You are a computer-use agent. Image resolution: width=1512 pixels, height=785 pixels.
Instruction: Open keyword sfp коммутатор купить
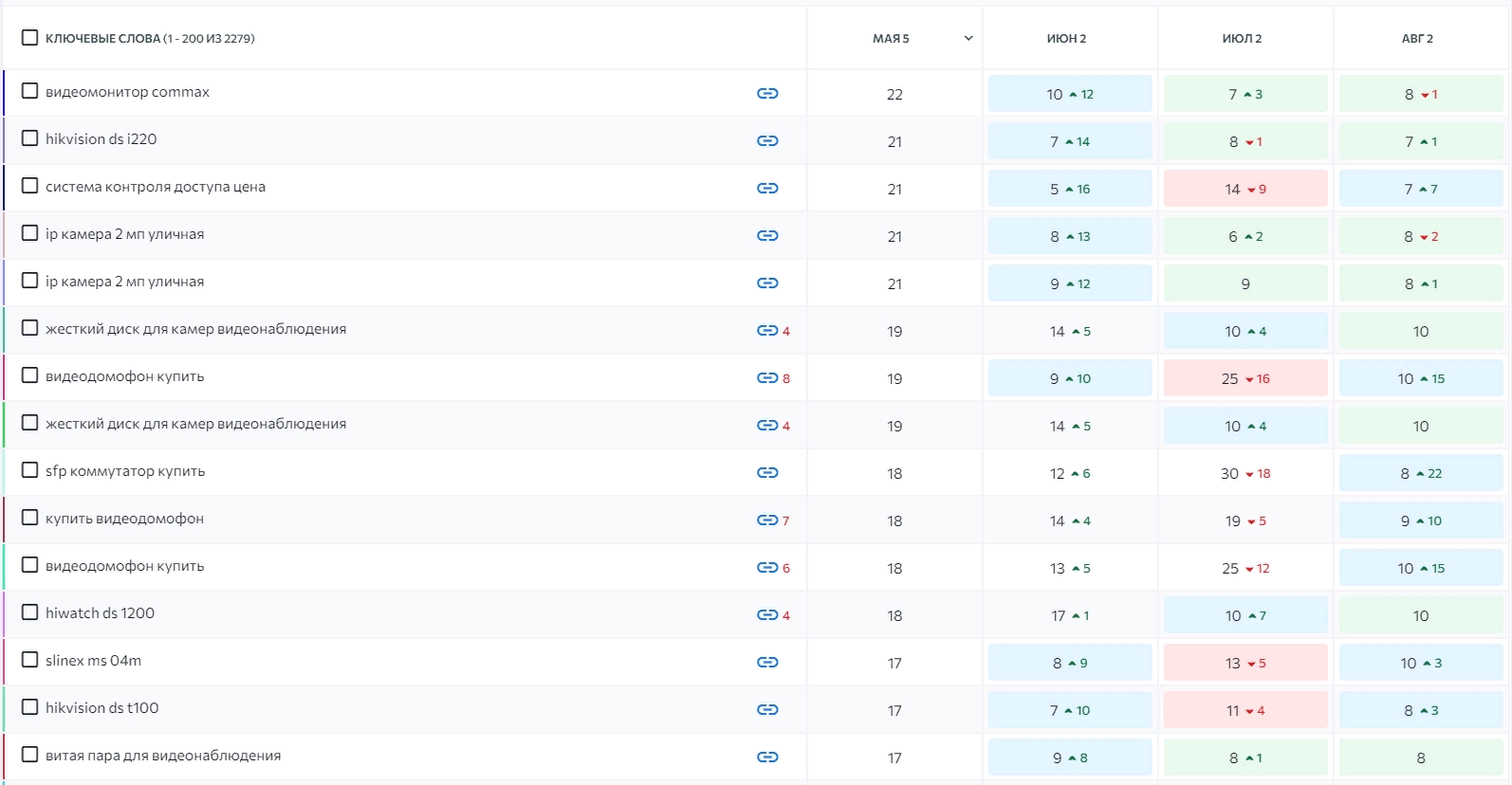pyautogui.click(x=125, y=471)
